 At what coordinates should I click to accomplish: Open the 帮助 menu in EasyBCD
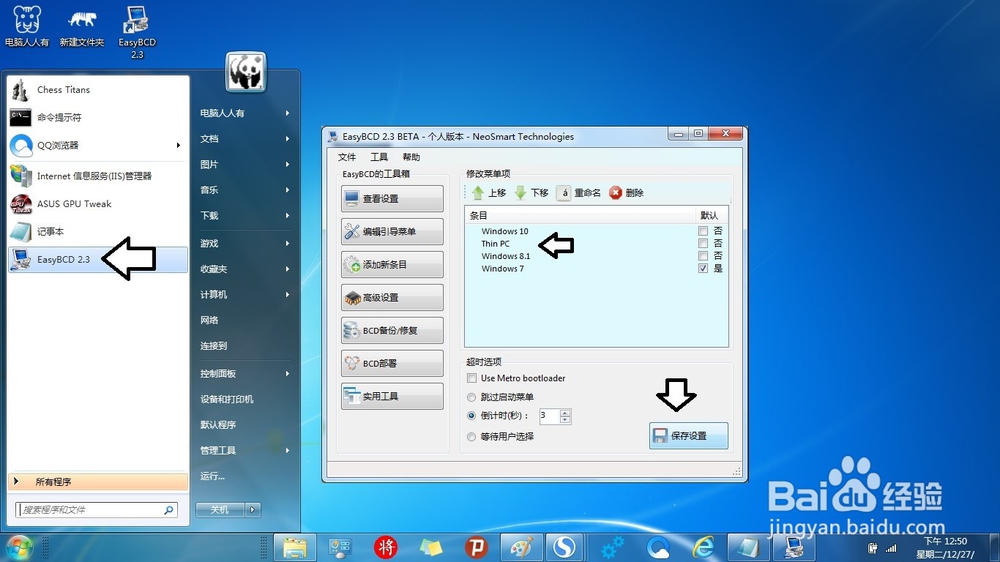(x=411, y=157)
